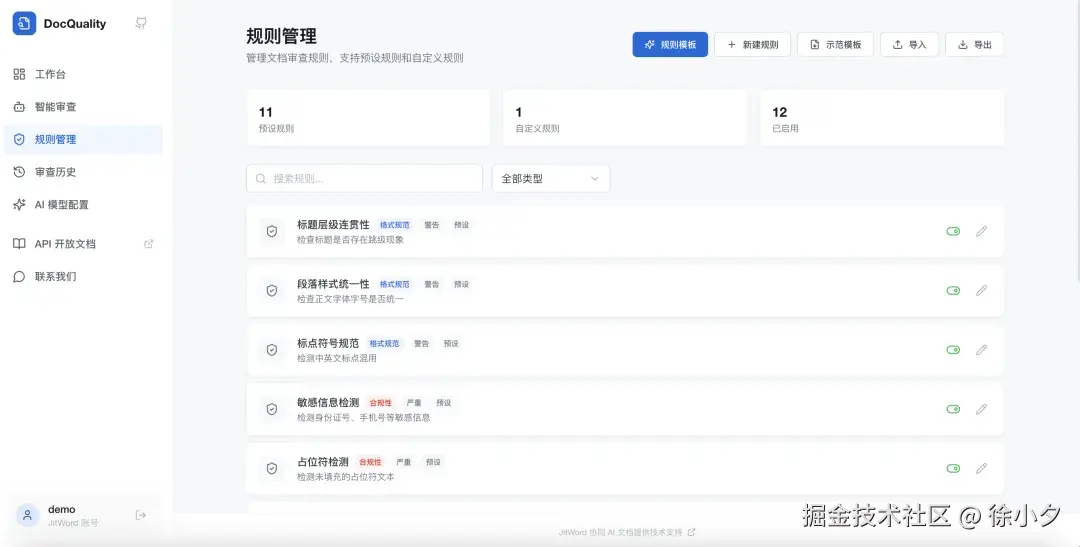Click the 示范模板 button
The width and height of the screenshot is (1080, 547).
point(835,45)
